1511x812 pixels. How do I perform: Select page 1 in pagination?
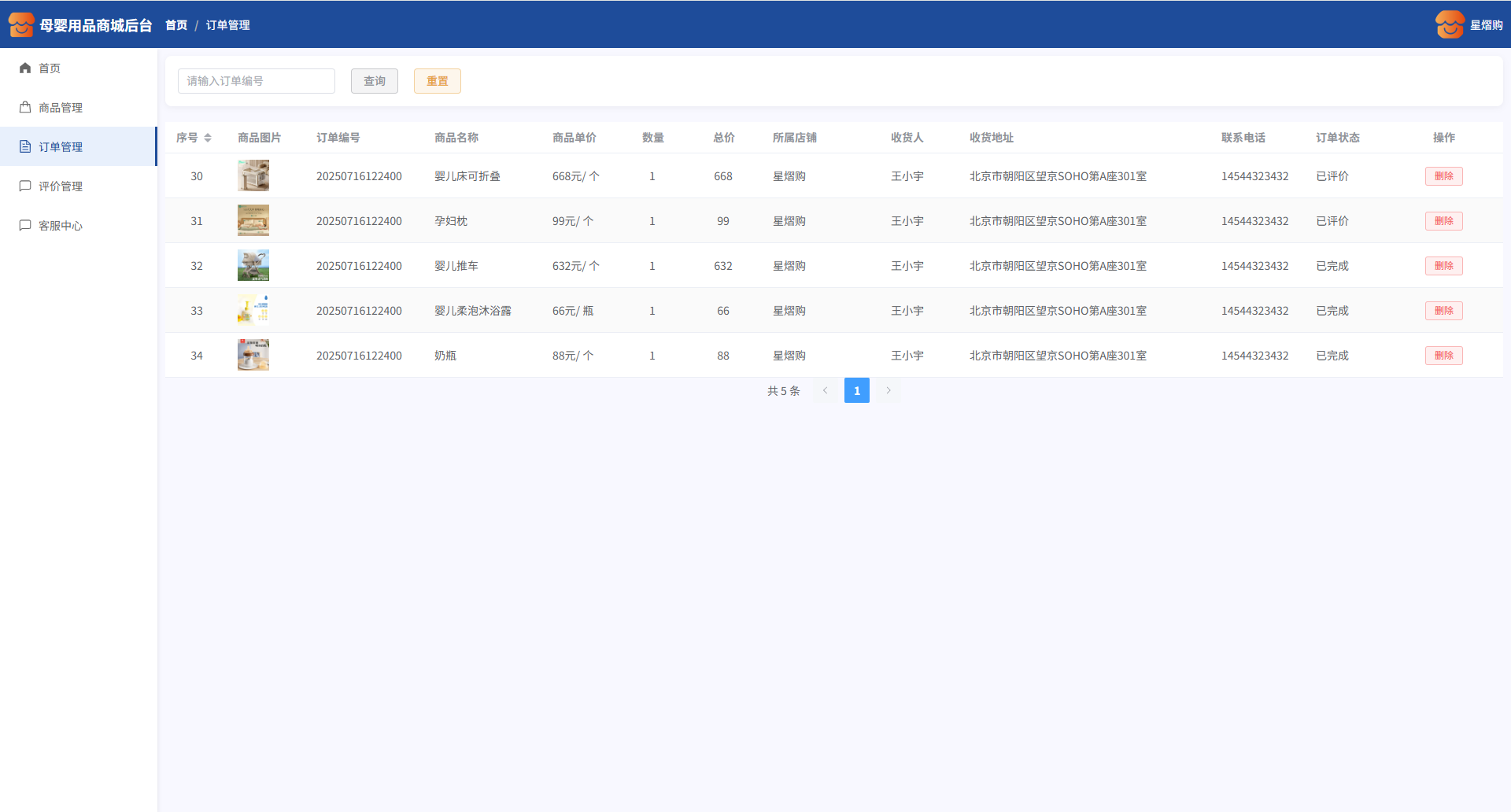pos(857,390)
